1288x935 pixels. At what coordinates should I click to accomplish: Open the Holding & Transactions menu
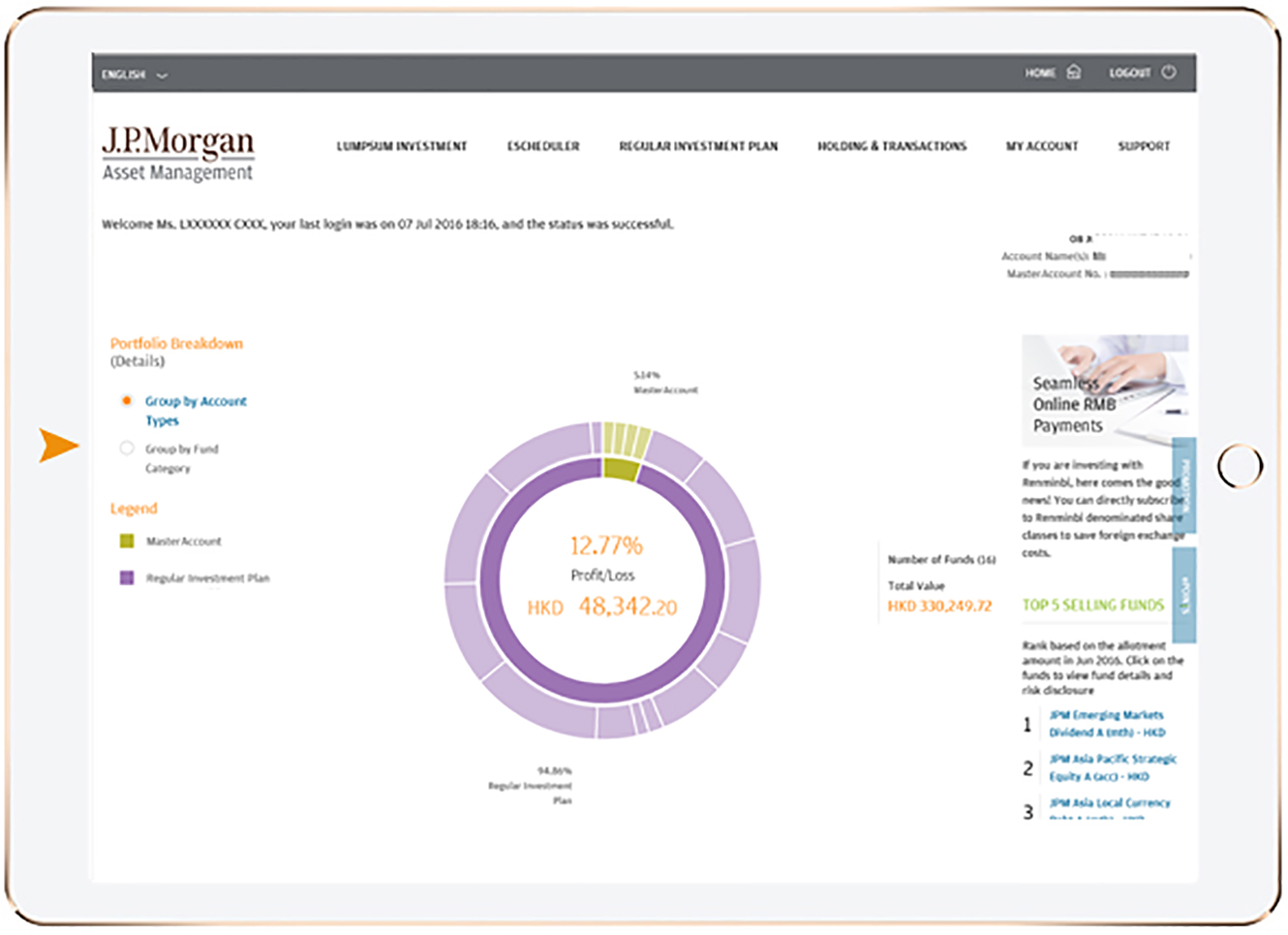(891, 146)
